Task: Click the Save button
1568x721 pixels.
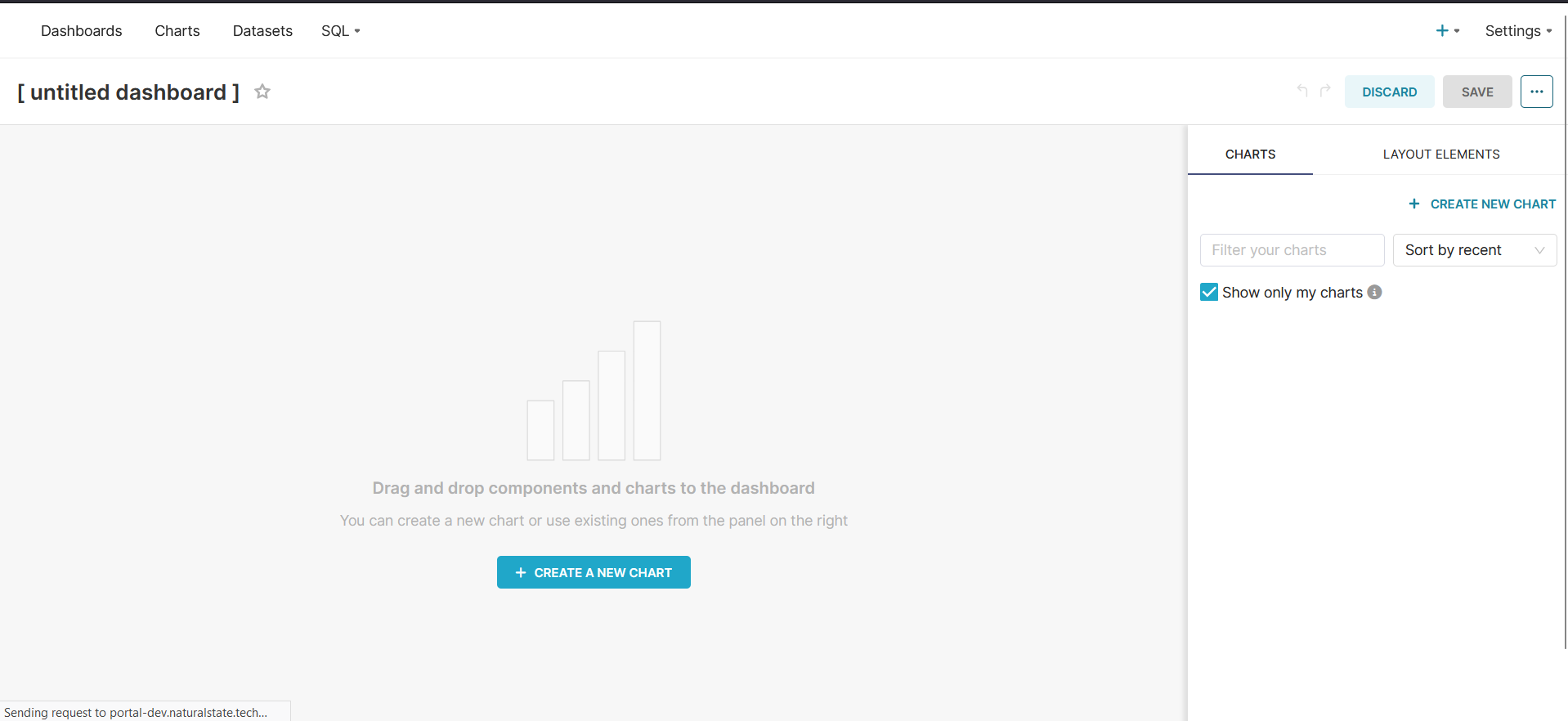Action: (x=1477, y=92)
